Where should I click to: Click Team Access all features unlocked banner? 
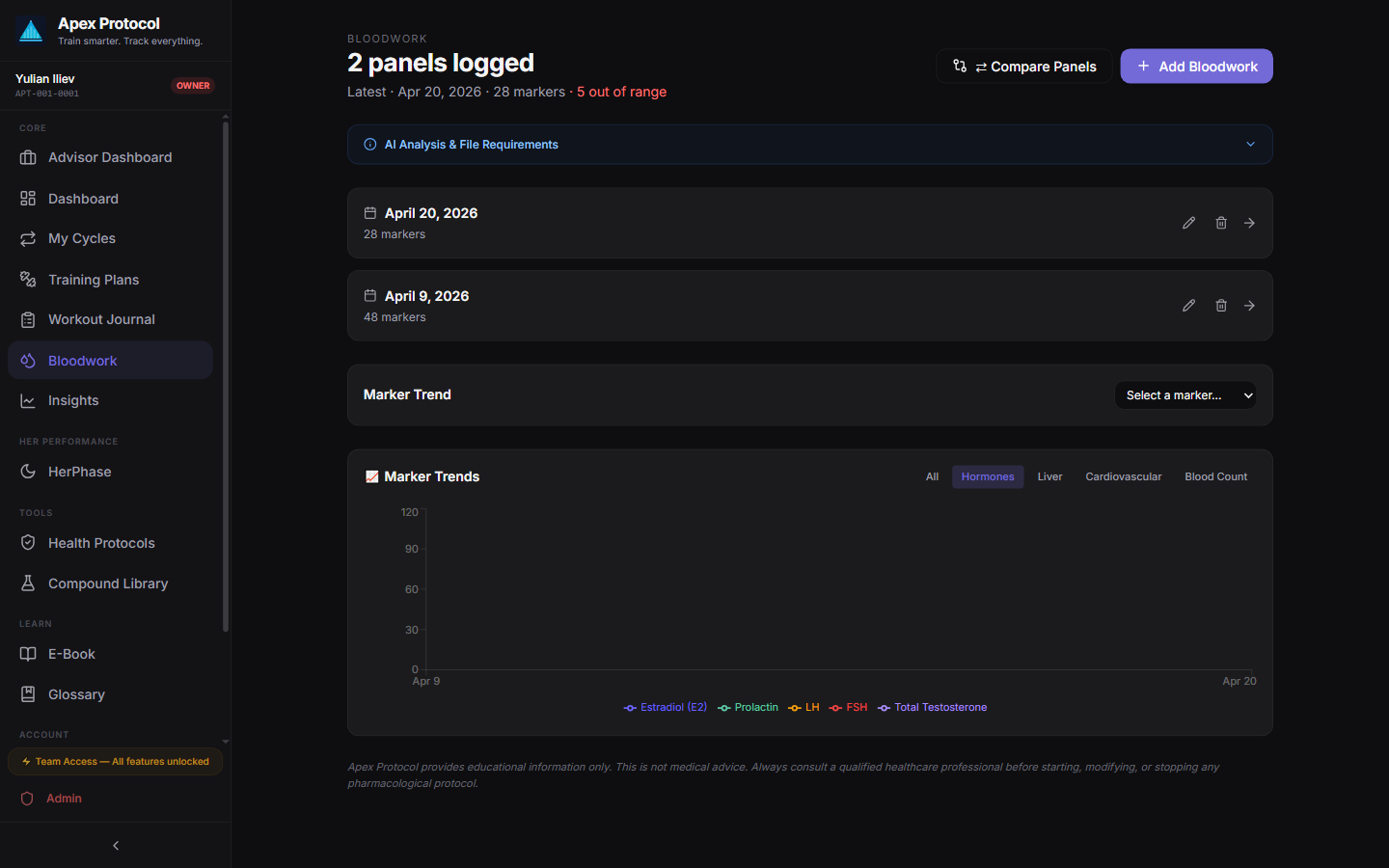[x=115, y=762]
